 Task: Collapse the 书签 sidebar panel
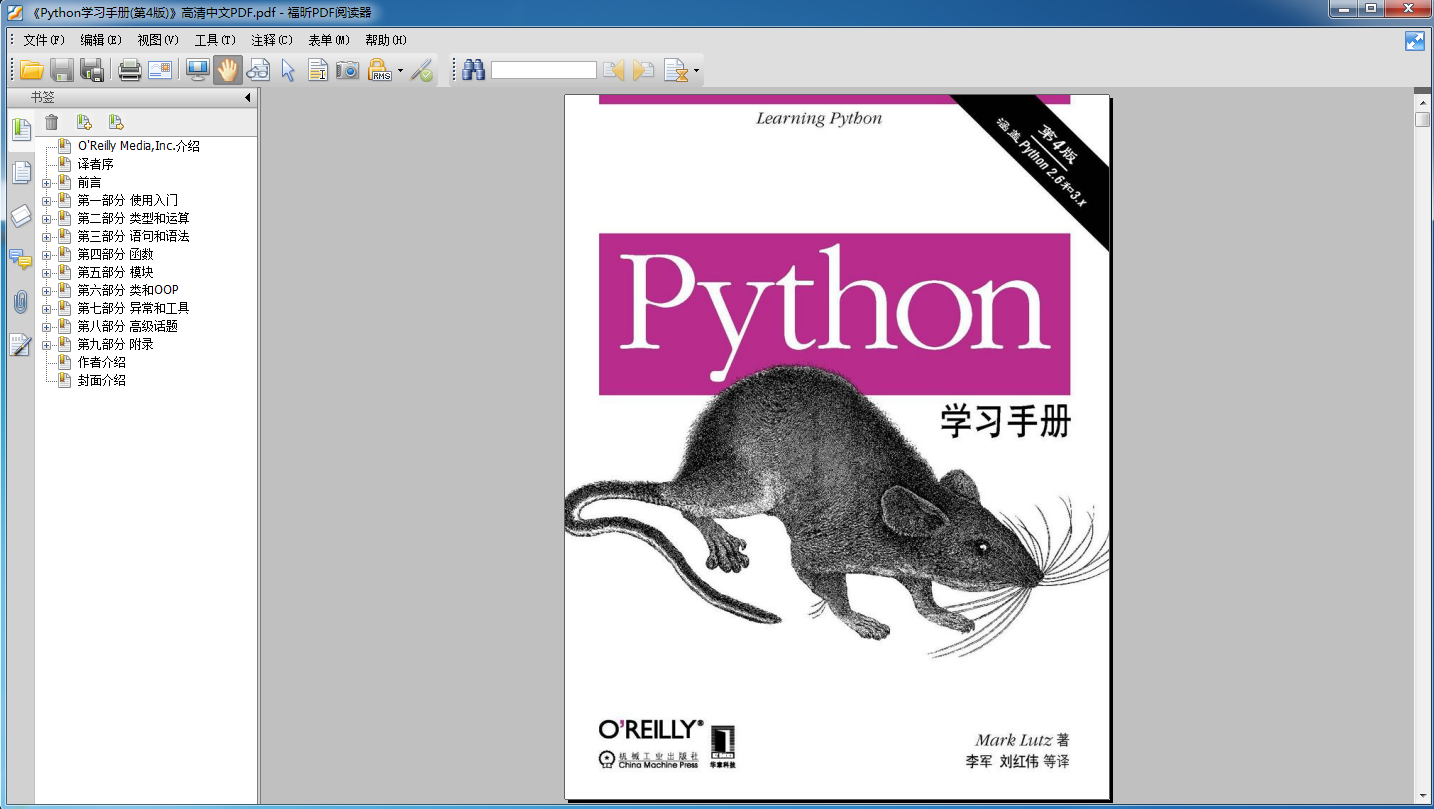(x=247, y=97)
